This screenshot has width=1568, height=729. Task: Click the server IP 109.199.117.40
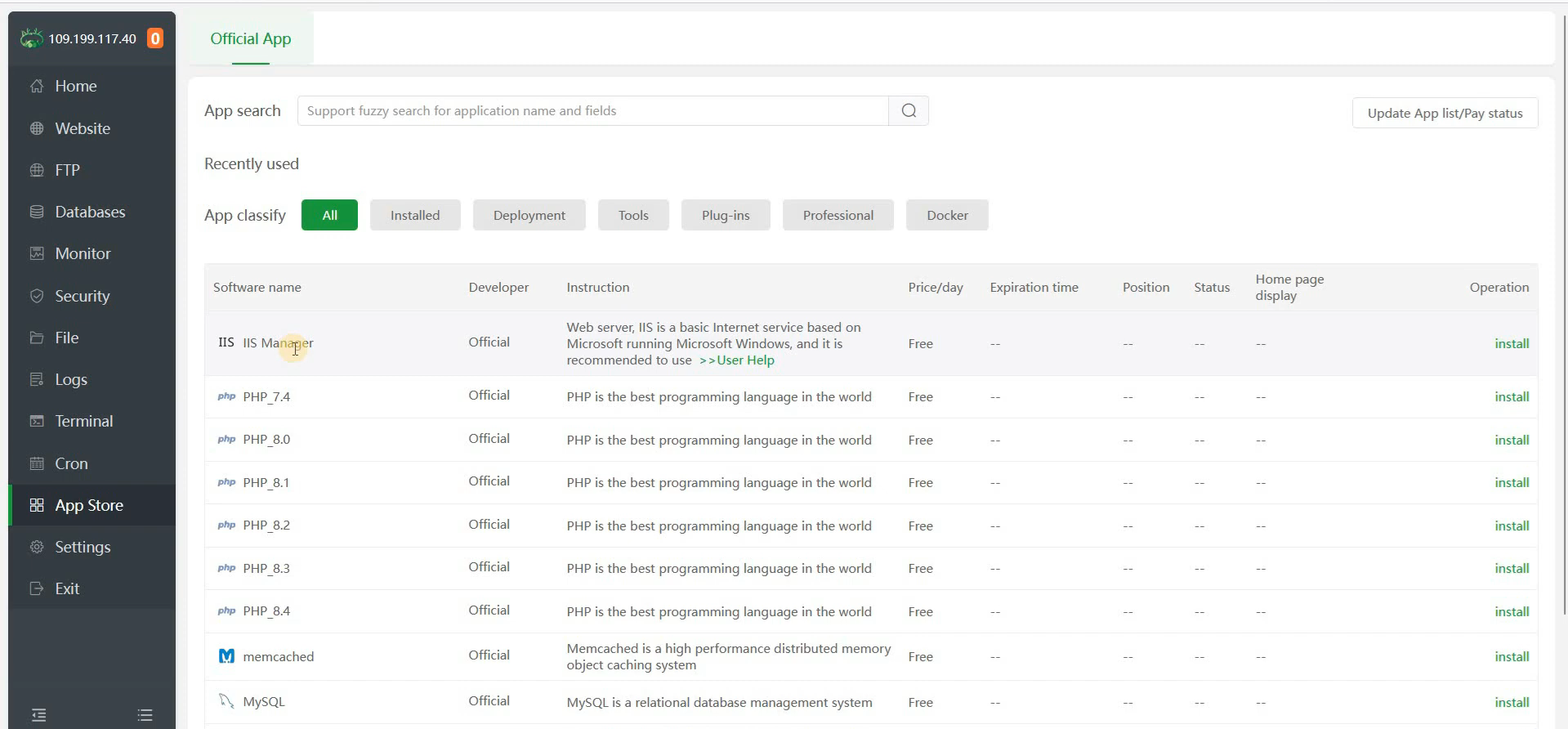[x=92, y=38]
